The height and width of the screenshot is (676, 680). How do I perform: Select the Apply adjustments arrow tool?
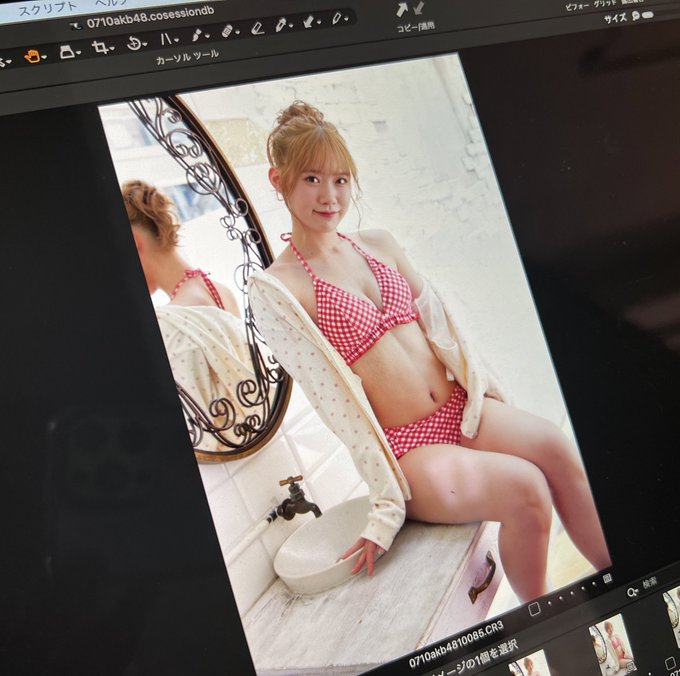[308, 22]
